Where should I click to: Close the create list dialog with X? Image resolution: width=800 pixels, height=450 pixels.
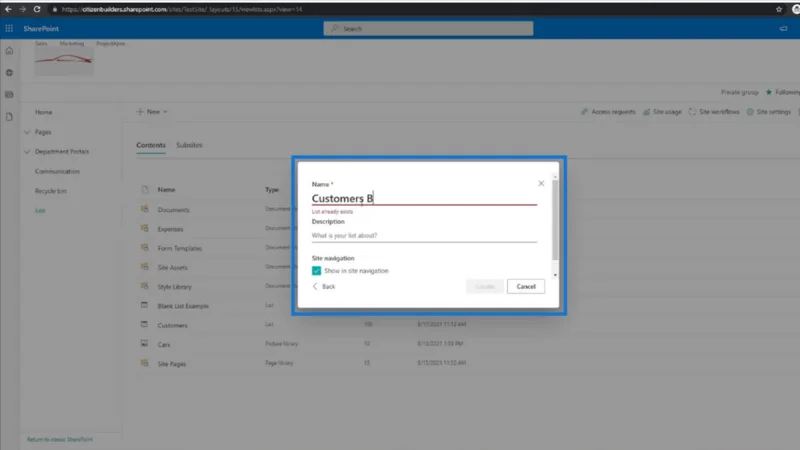[x=541, y=183]
